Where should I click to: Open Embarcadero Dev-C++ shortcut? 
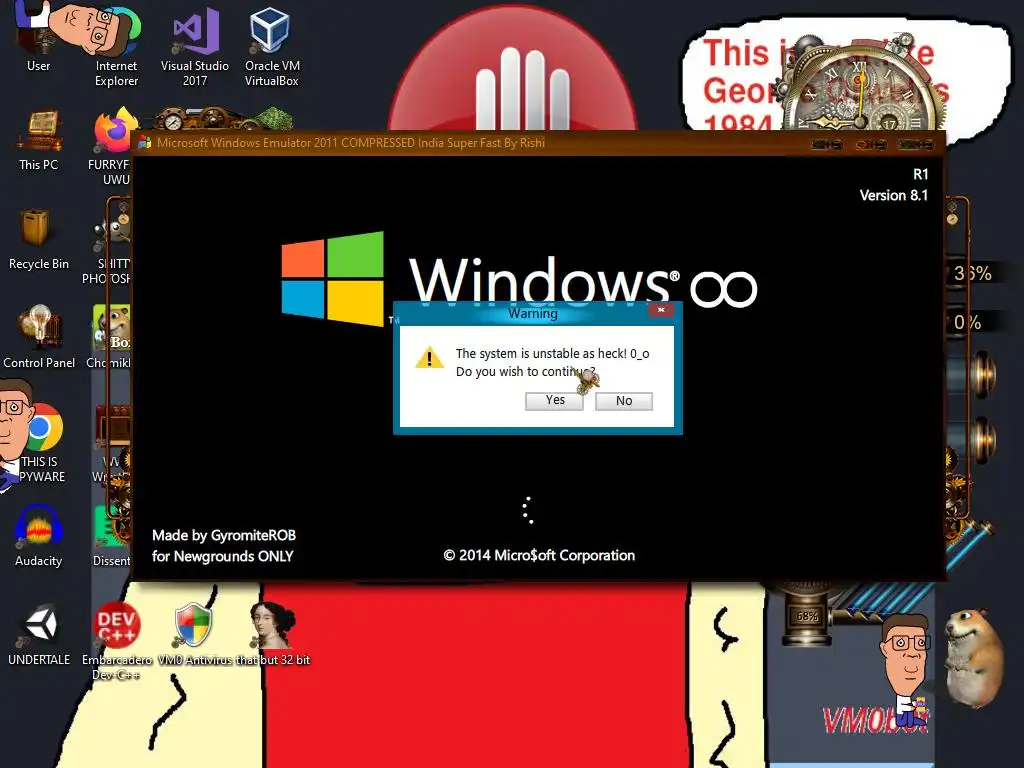pos(116,640)
